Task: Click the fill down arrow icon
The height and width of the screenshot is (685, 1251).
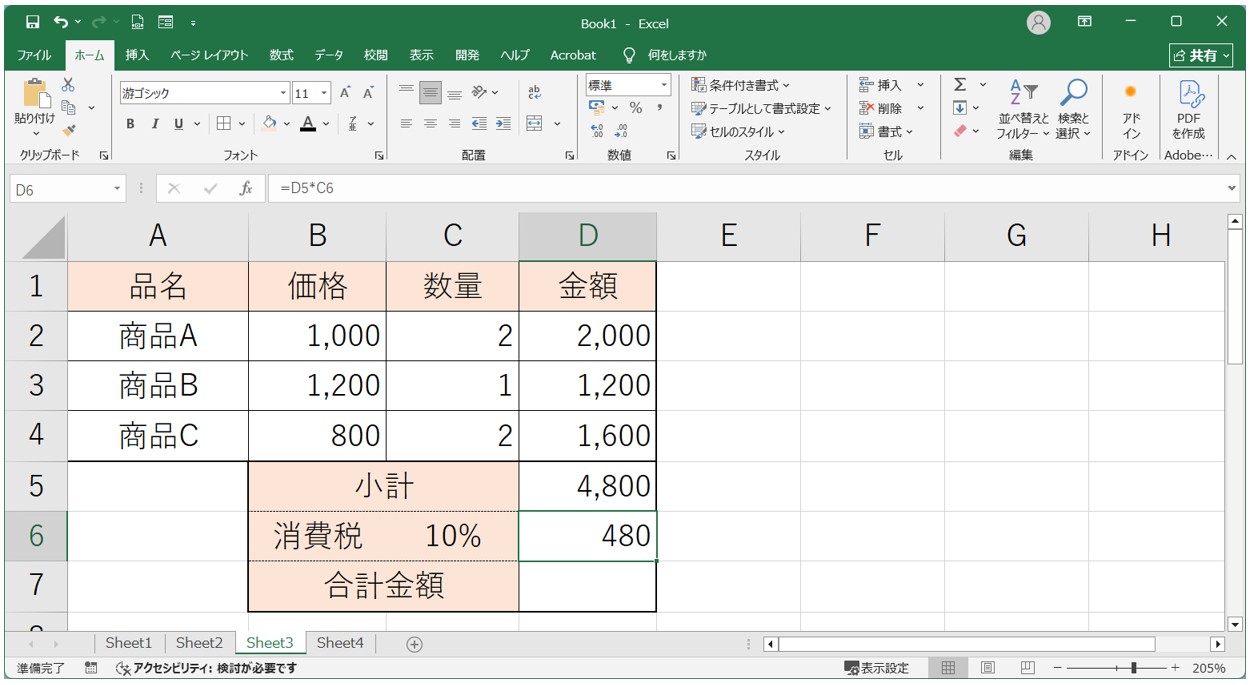Action: 960,108
